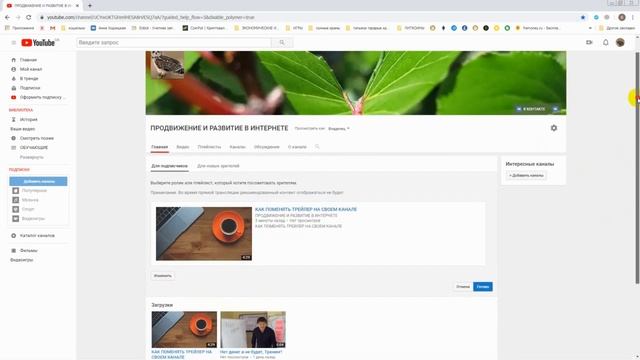Switch to the Каналы channel tab
The height and width of the screenshot is (360, 640).
click(x=237, y=147)
